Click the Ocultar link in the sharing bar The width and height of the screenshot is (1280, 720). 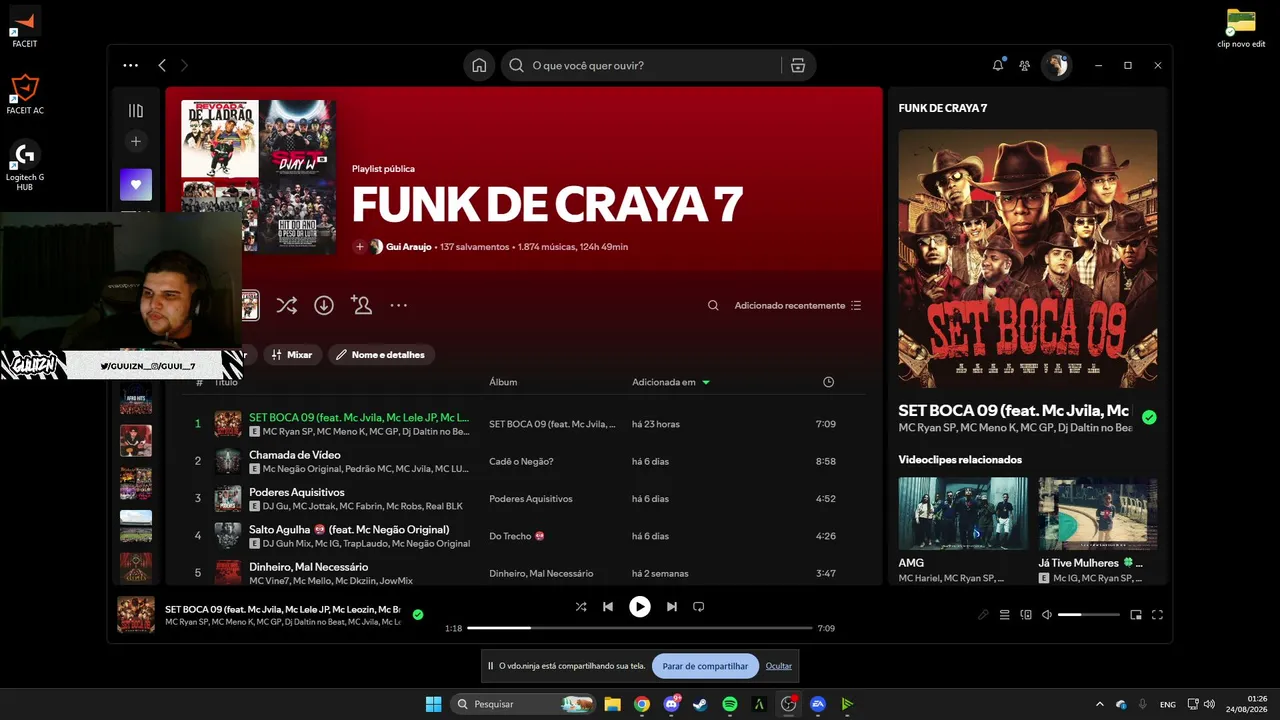tap(779, 666)
